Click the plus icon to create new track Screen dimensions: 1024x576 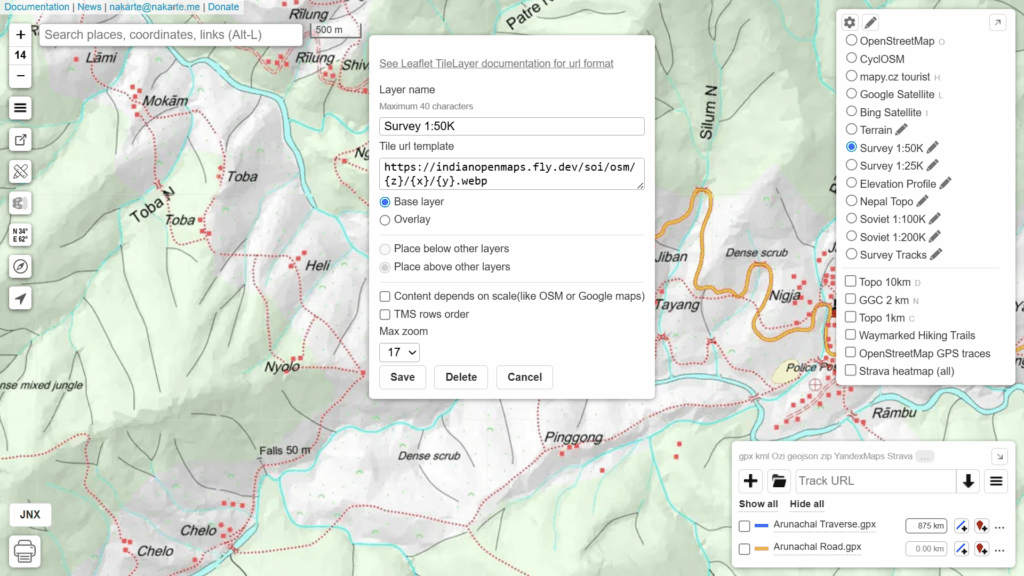coord(751,481)
